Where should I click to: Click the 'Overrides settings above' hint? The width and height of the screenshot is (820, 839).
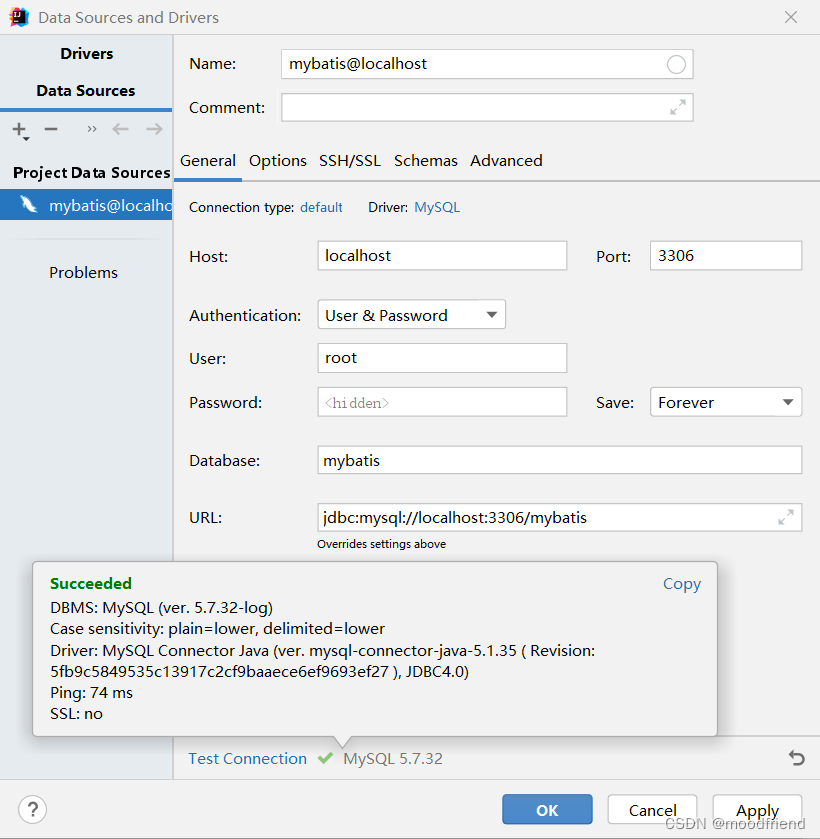(381, 544)
